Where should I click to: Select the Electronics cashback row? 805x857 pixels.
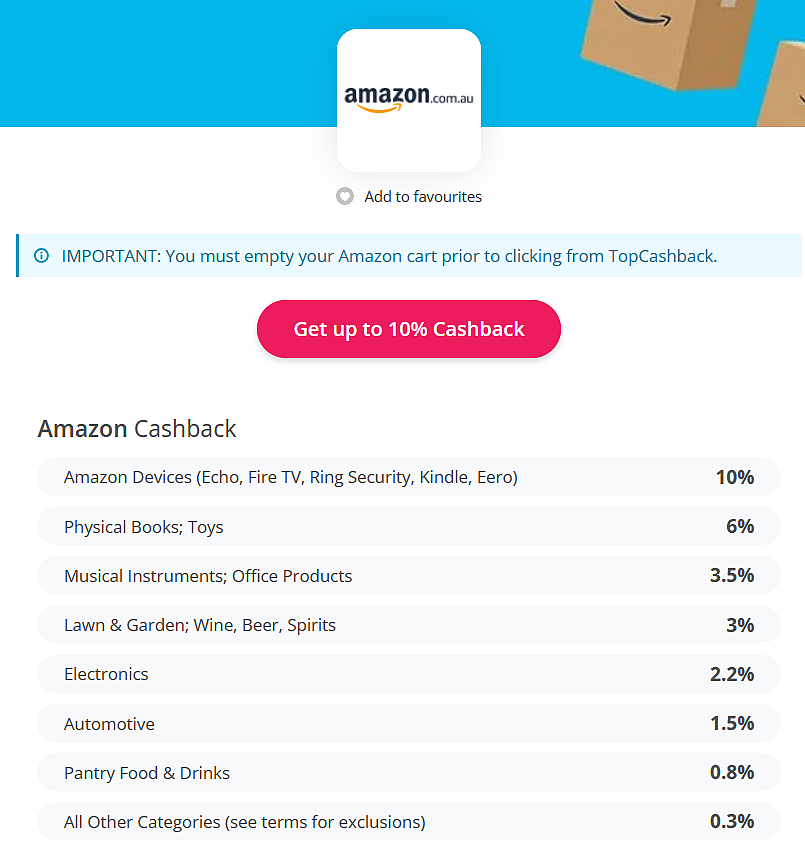(409, 674)
